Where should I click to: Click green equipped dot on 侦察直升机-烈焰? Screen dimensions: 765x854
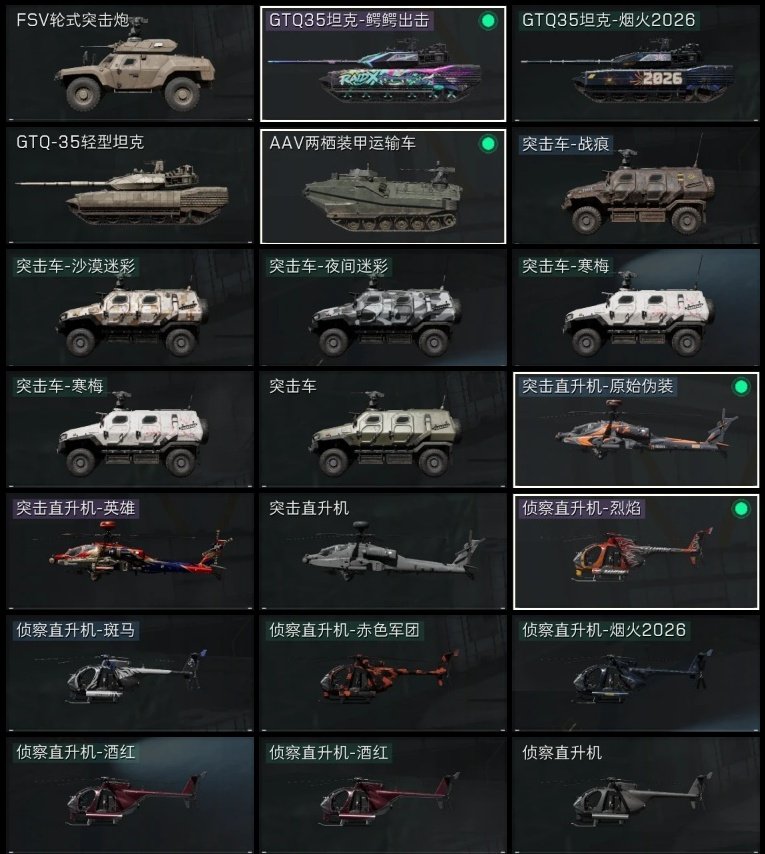pyautogui.click(x=740, y=509)
